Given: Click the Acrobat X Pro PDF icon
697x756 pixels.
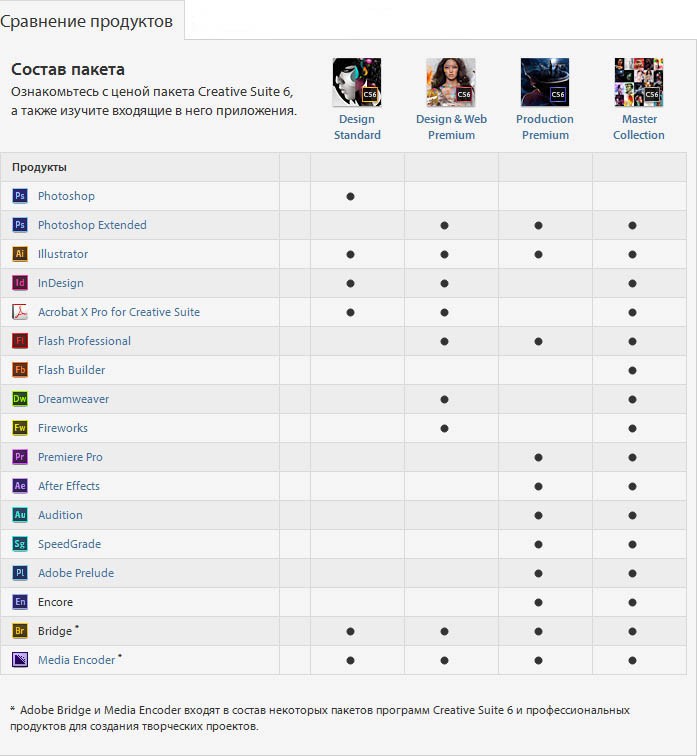Looking at the screenshot, I should pyautogui.click(x=20, y=312).
